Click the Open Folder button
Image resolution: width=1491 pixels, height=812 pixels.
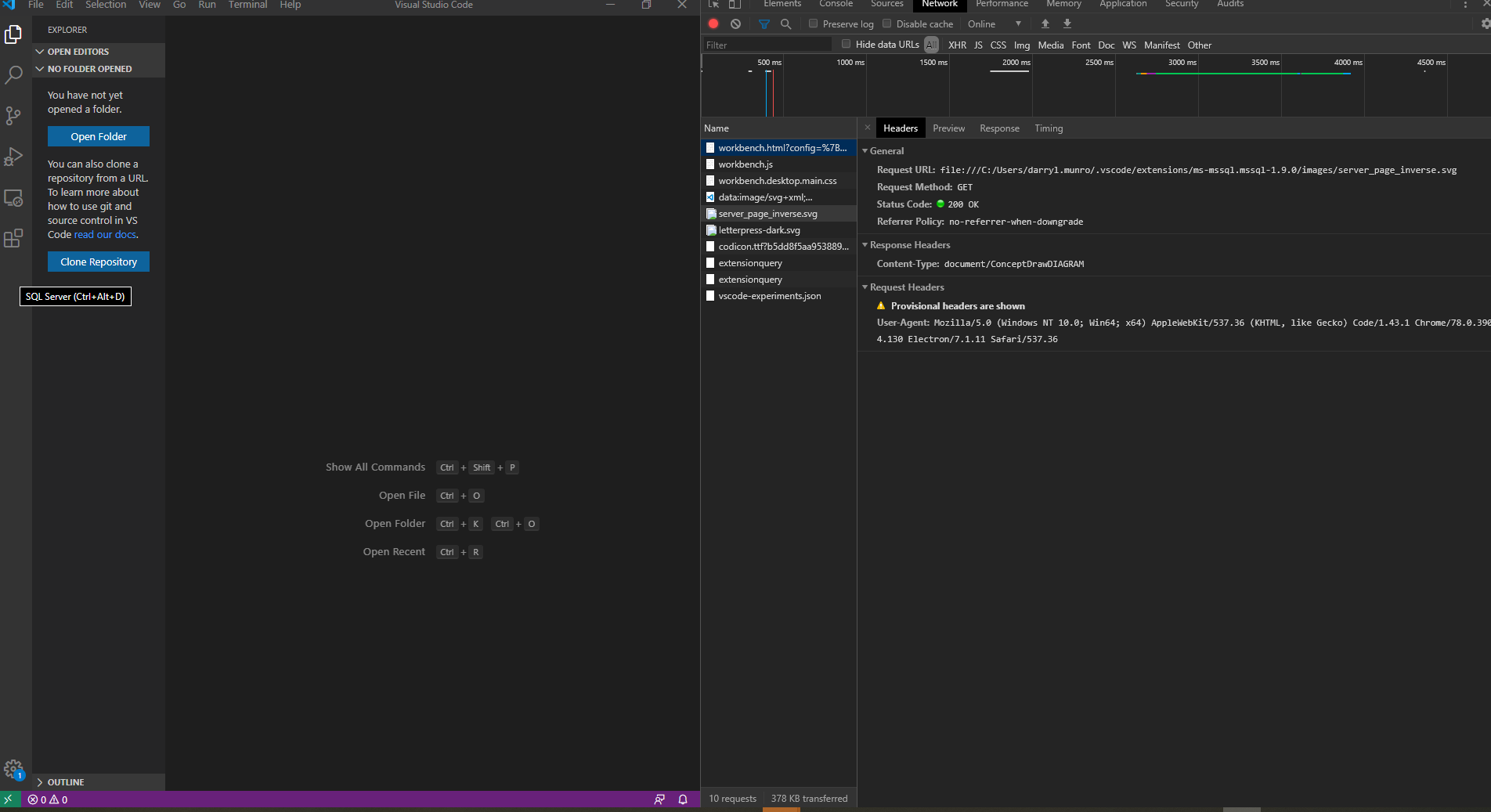(99, 136)
